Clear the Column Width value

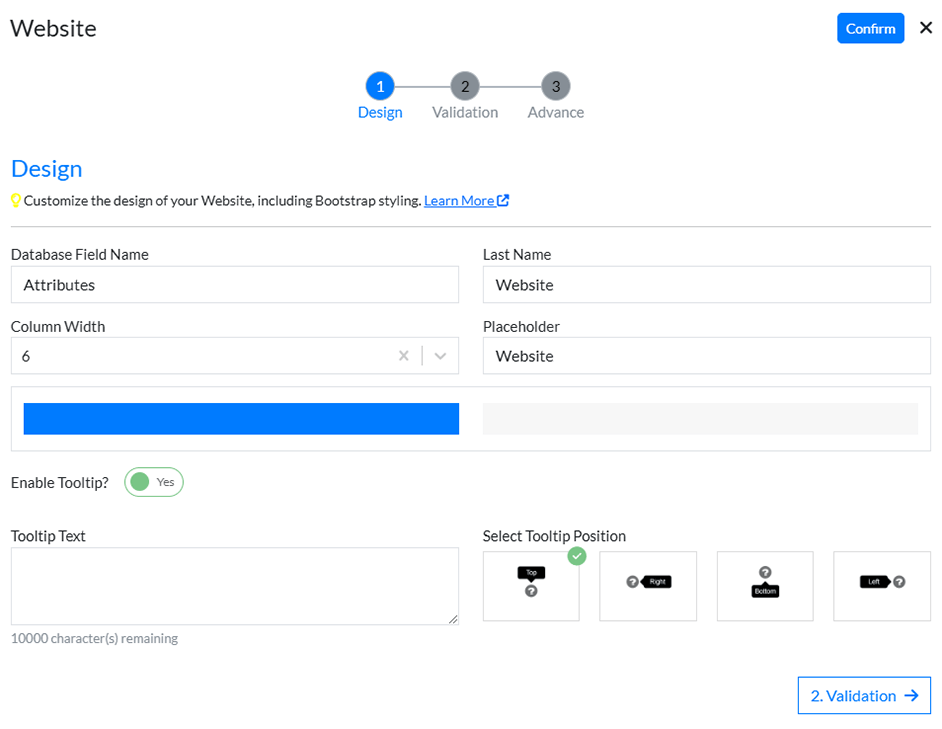[404, 356]
